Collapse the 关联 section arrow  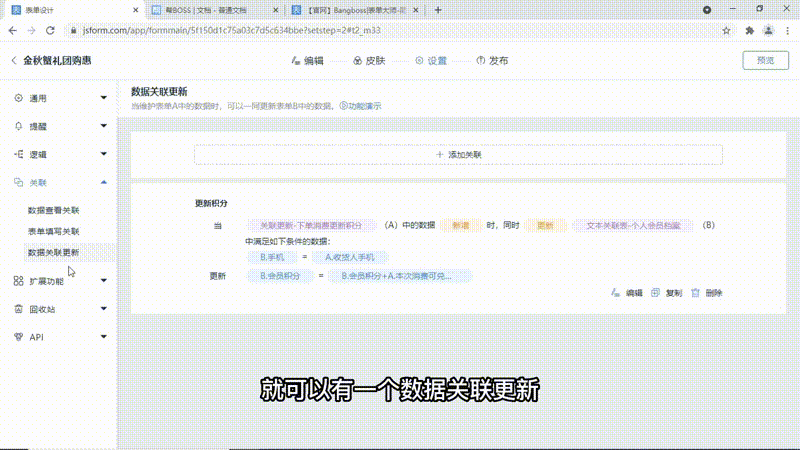(x=104, y=183)
